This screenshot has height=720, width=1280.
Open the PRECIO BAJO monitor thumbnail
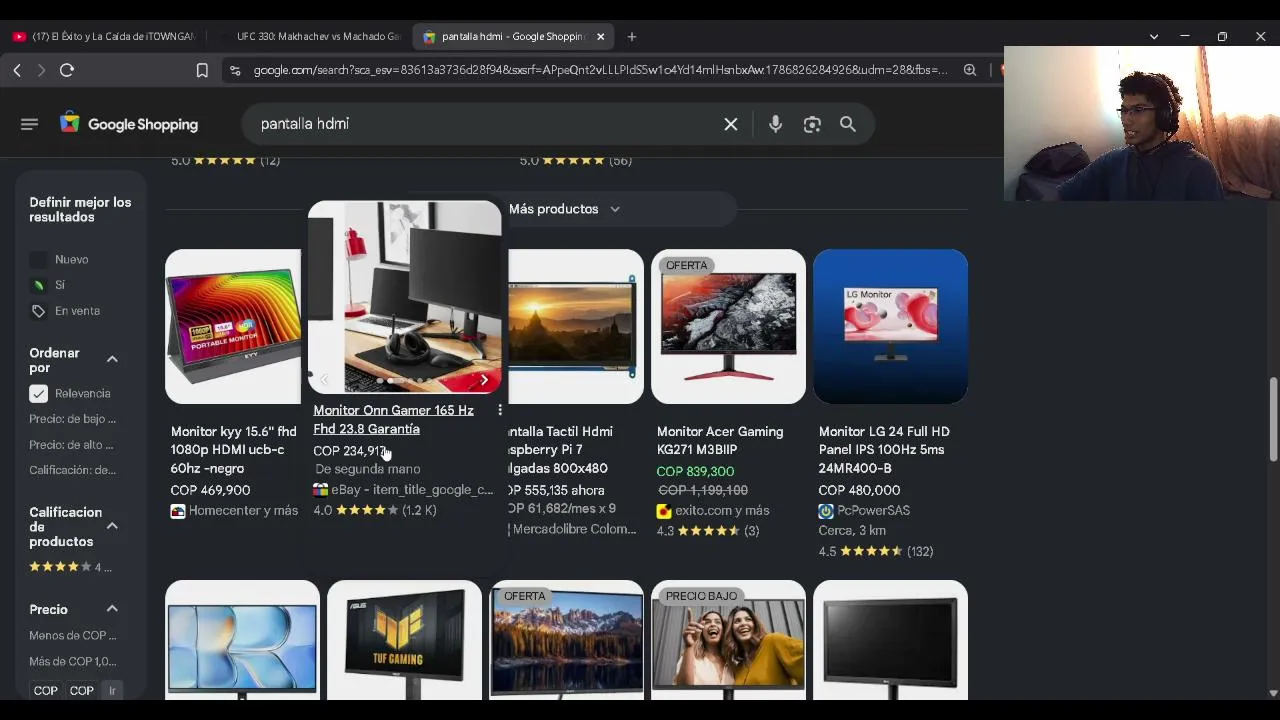(x=728, y=640)
